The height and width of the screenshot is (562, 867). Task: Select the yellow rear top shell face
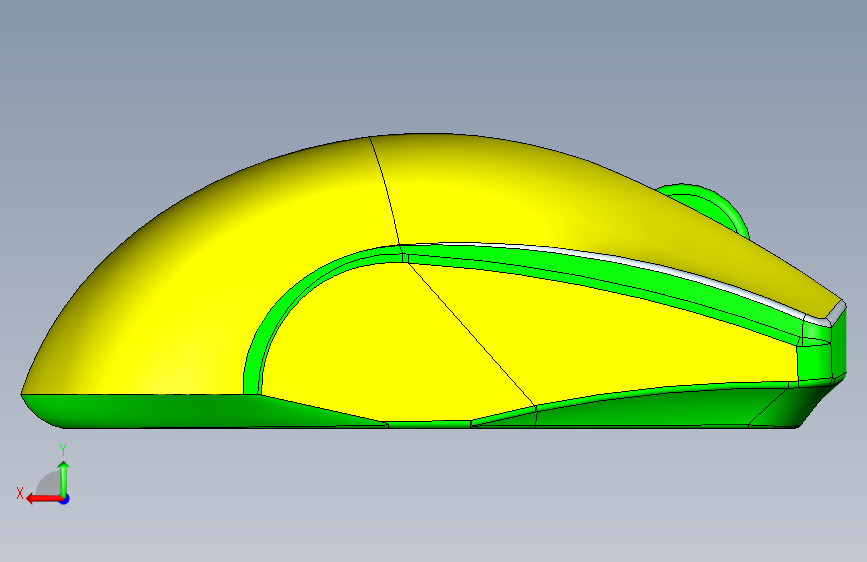click(x=210, y=266)
